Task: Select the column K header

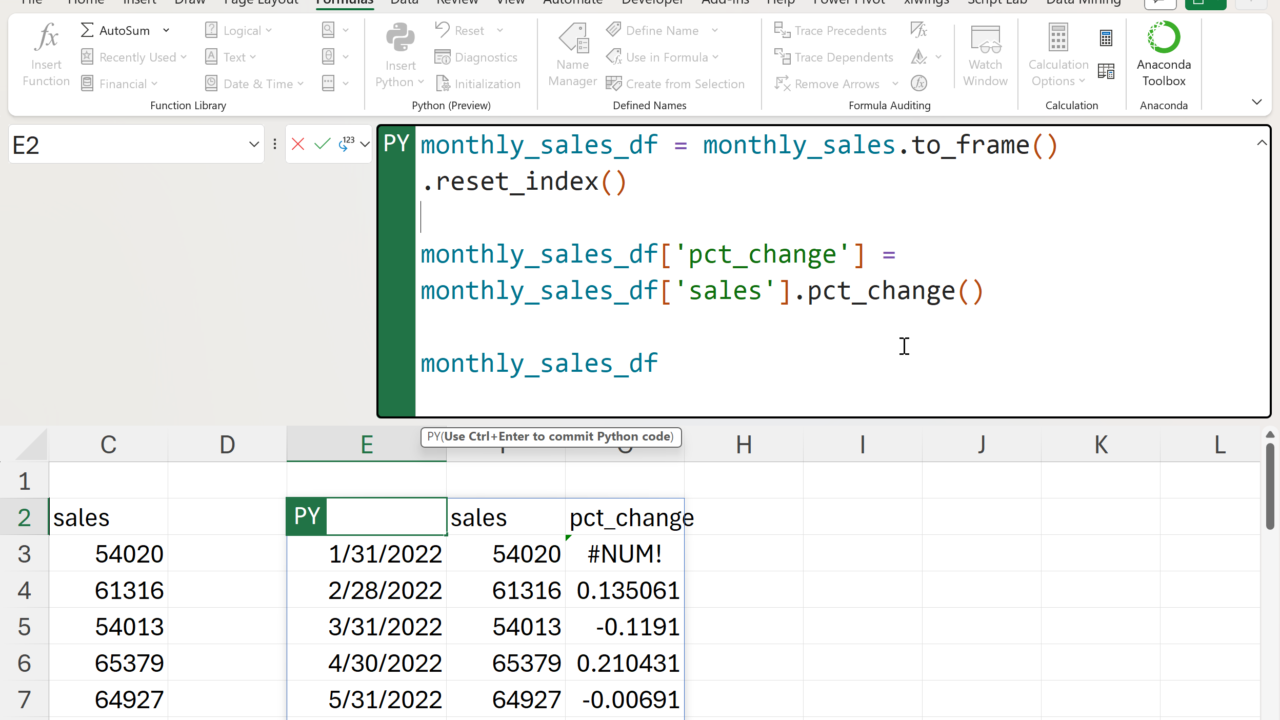Action: (x=1100, y=445)
